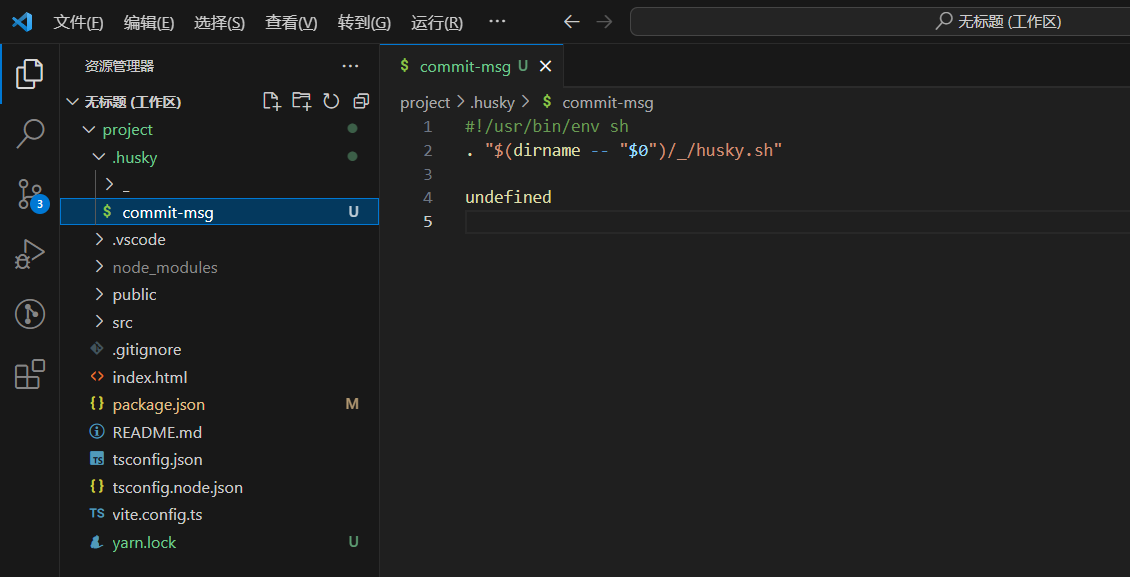This screenshot has width=1130, height=577.
Task: Collapse the .husky folder
Action: tap(99, 157)
